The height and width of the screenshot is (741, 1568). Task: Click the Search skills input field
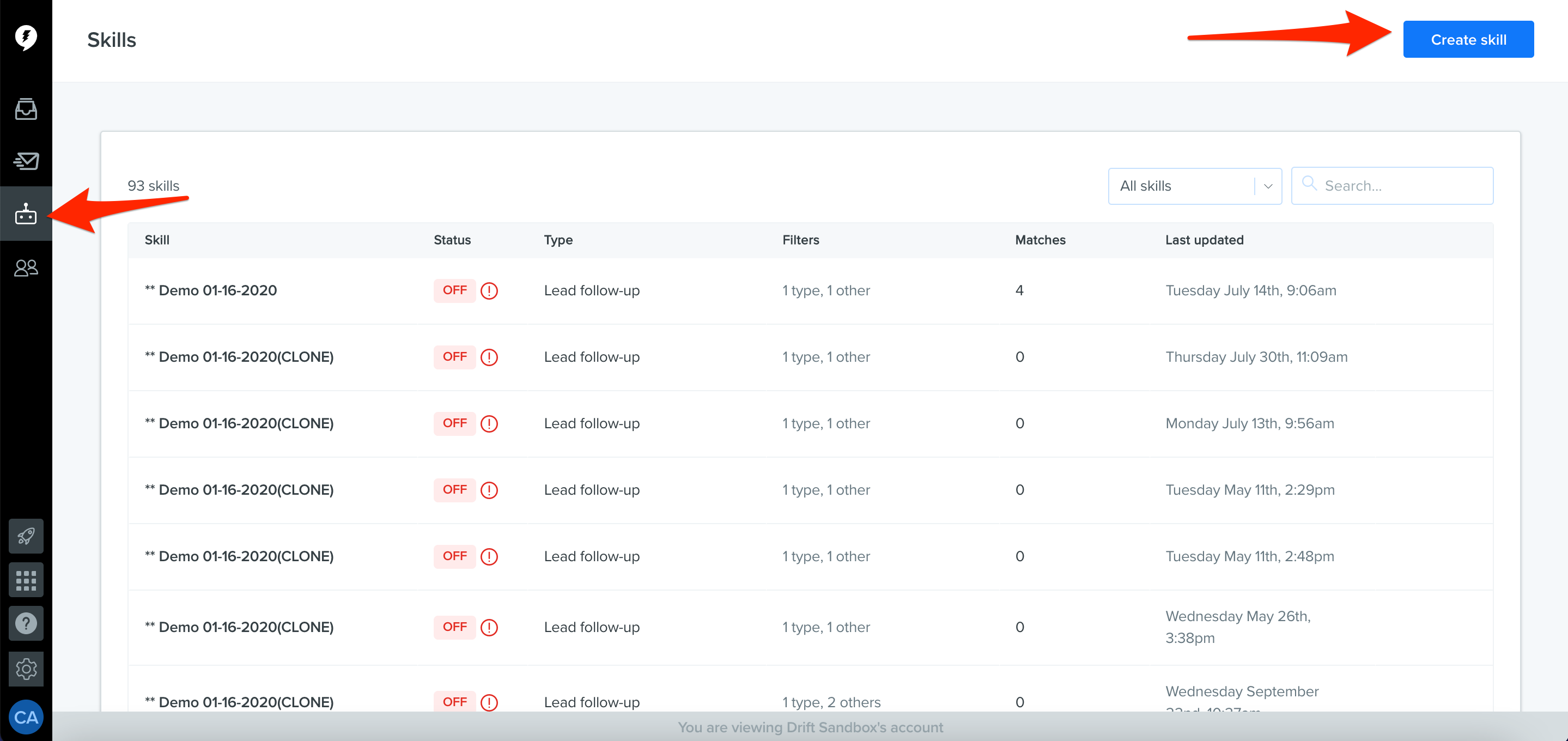1392,186
